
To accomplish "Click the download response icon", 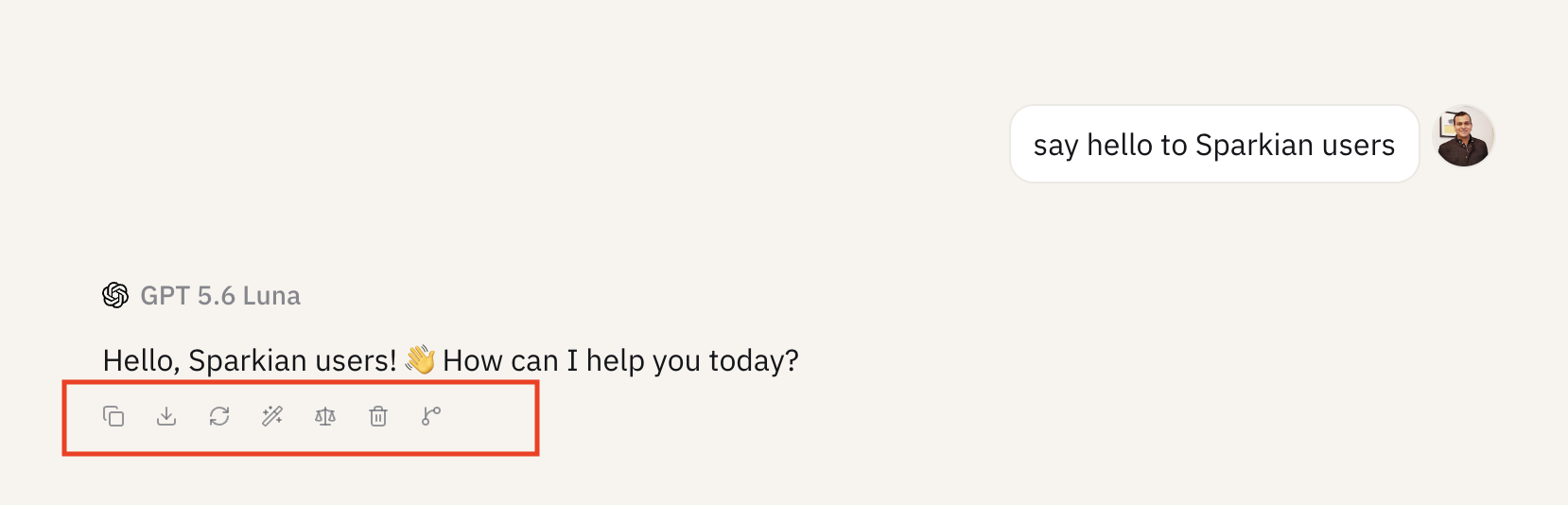I will click(166, 416).
